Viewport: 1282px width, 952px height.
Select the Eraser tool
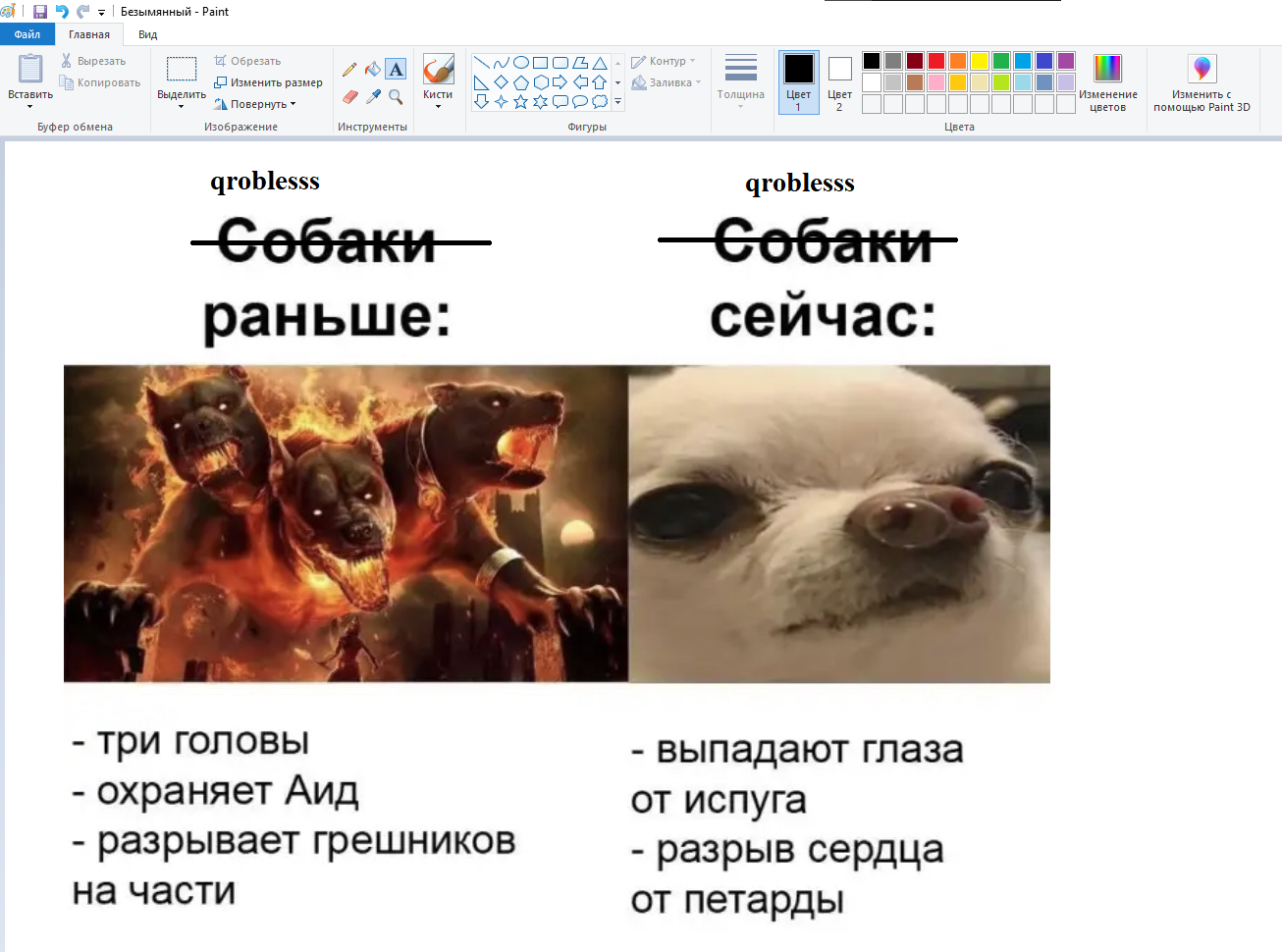pos(349,97)
